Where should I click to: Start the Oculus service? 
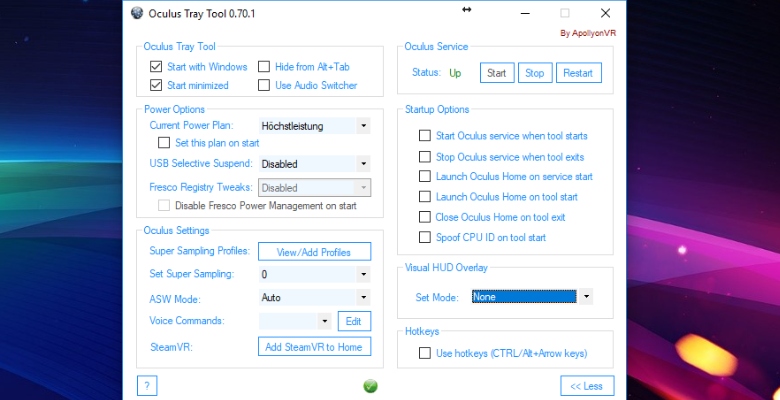pyautogui.click(x=497, y=73)
